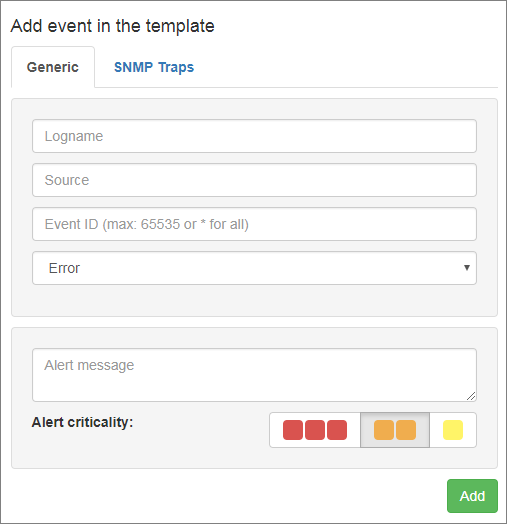
Task: Click the leftmost red criticality square
Action: pyautogui.click(x=293, y=430)
